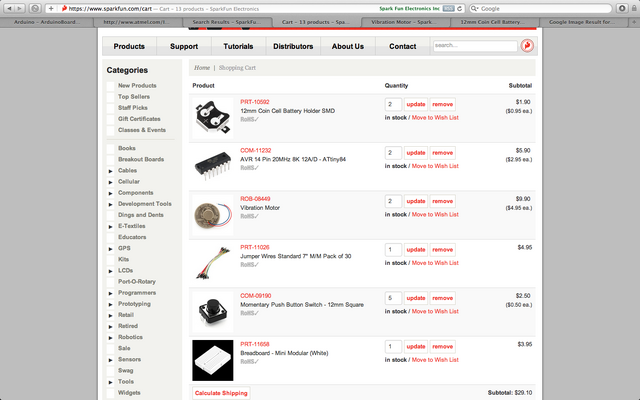The image size is (640, 400).
Task: Click the add bookmark plus button
Action: [x=51, y=8]
